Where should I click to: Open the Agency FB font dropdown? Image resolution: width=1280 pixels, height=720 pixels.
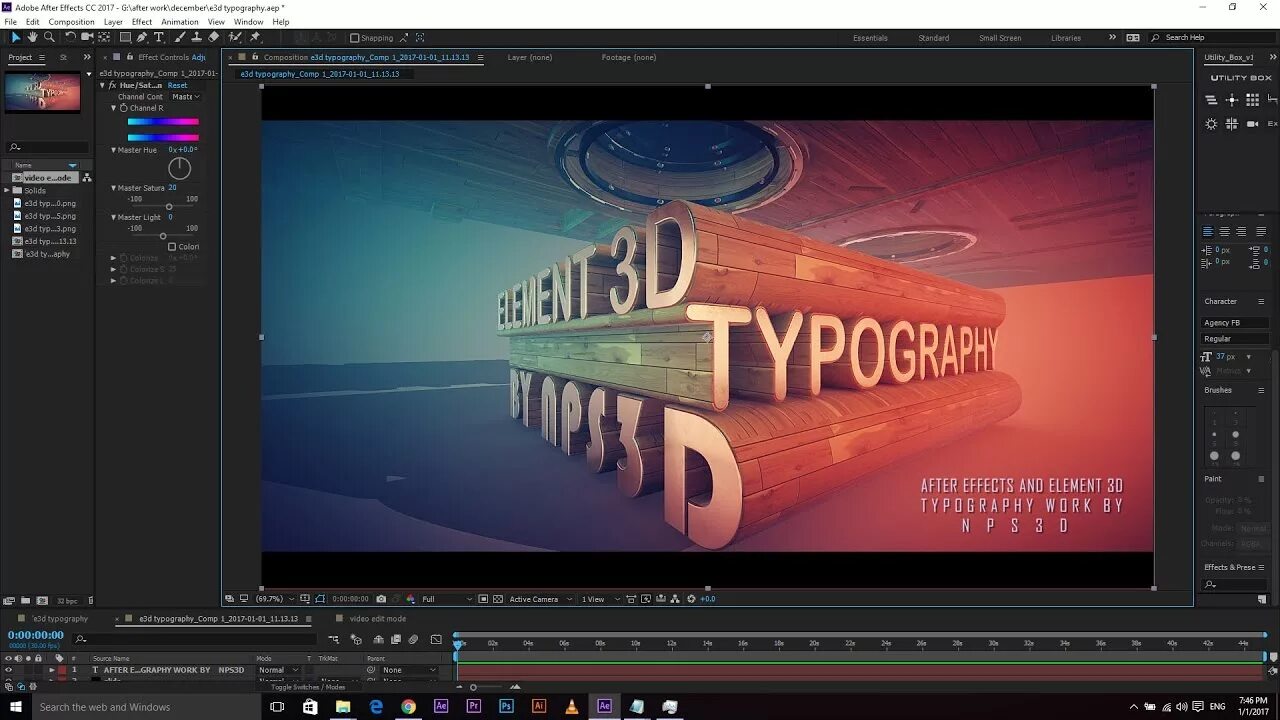point(1235,323)
